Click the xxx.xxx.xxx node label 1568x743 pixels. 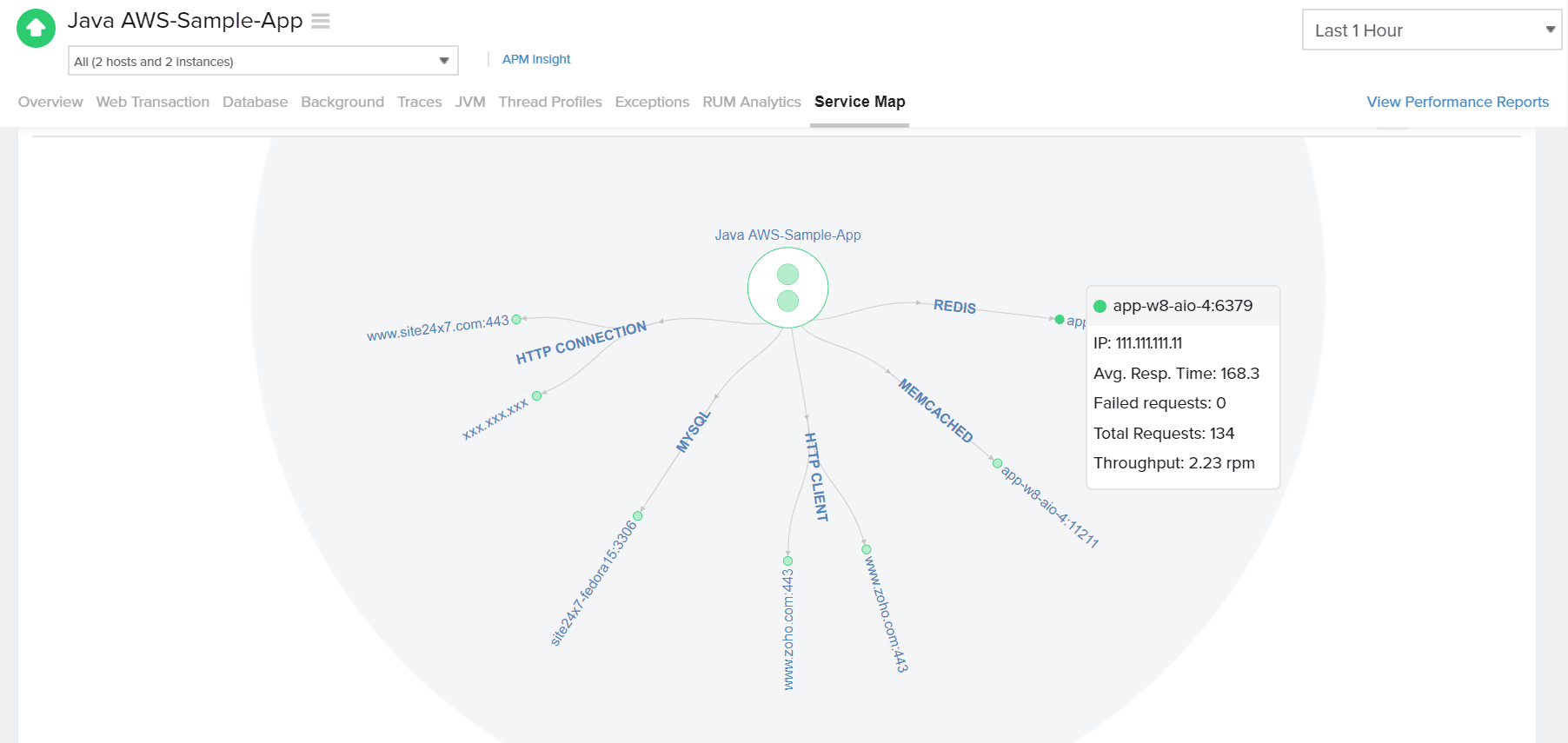495,419
